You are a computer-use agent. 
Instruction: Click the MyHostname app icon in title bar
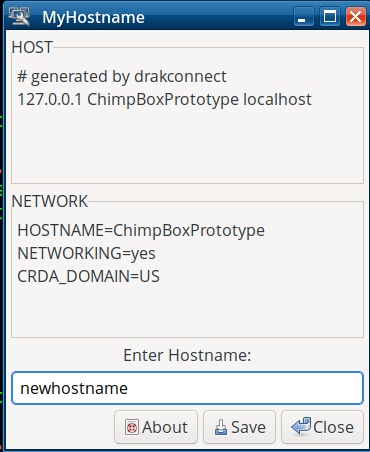19,16
